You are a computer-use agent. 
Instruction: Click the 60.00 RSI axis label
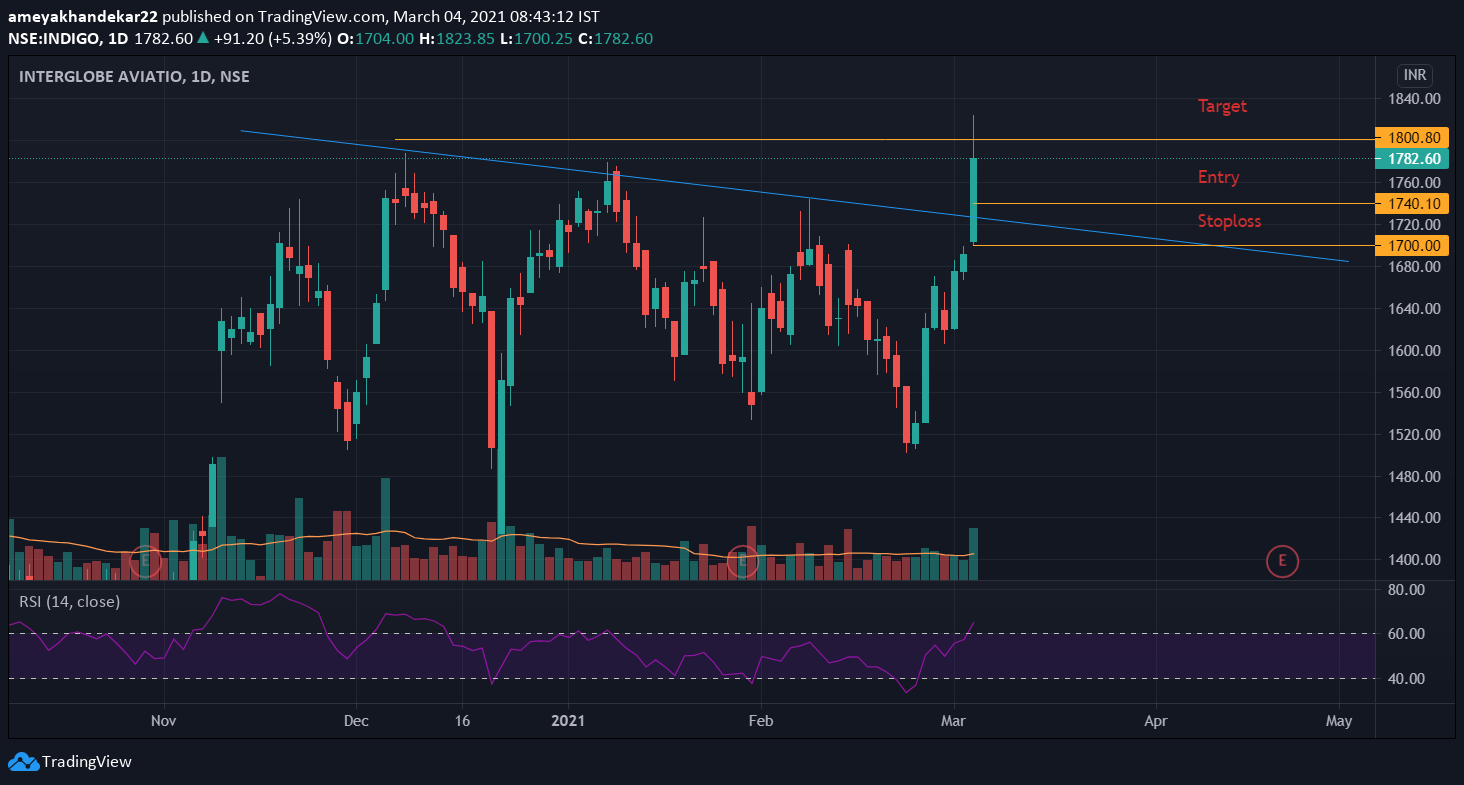(1408, 634)
